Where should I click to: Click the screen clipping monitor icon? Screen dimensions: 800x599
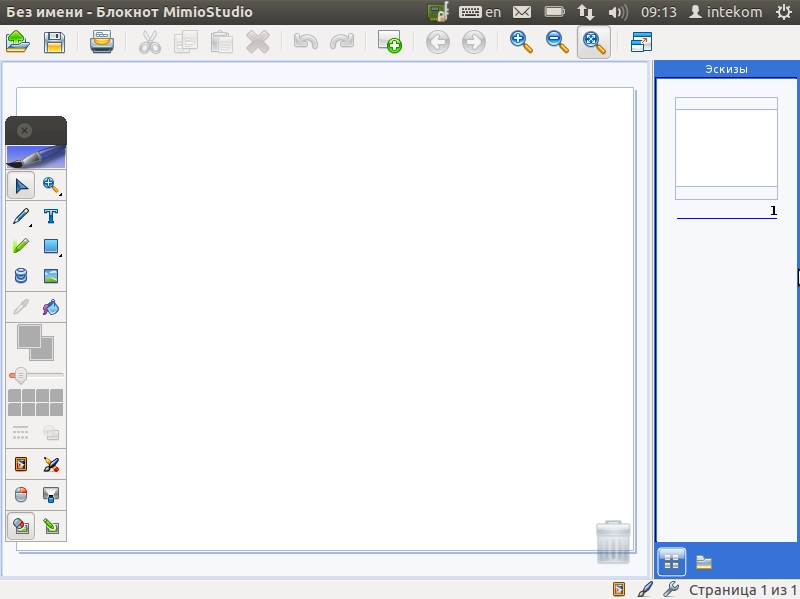[x=51, y=495]
